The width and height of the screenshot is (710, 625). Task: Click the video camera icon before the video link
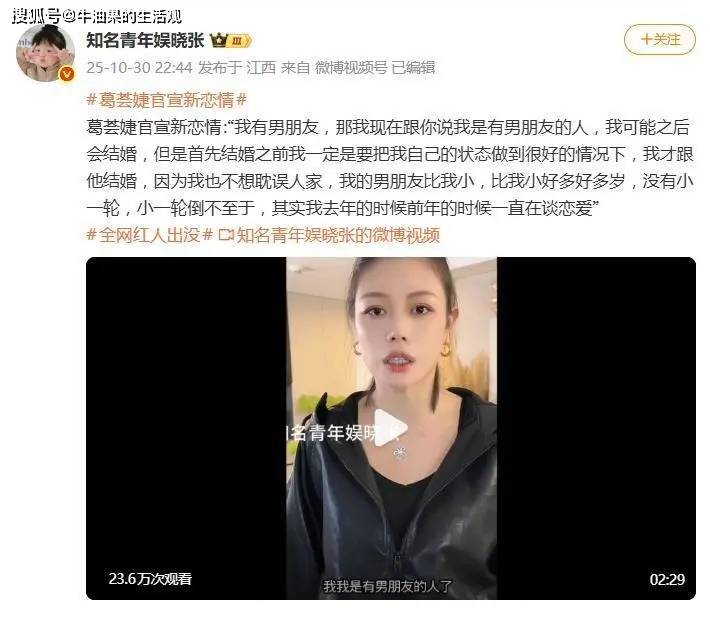click(x=226, y=235)
